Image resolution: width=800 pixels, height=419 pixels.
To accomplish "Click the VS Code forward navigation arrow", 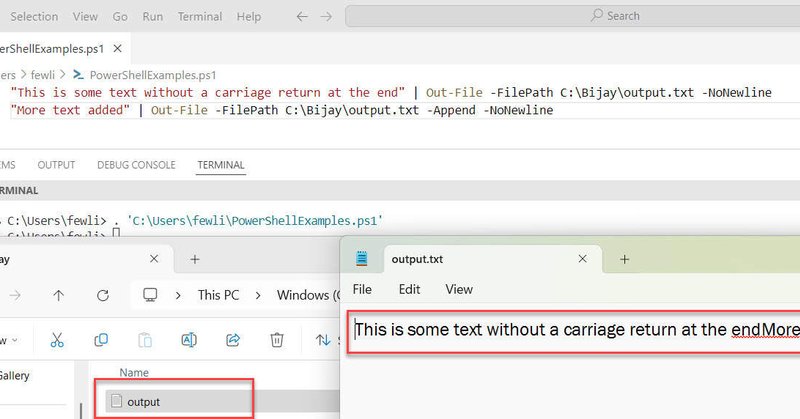I will point(326,16).
